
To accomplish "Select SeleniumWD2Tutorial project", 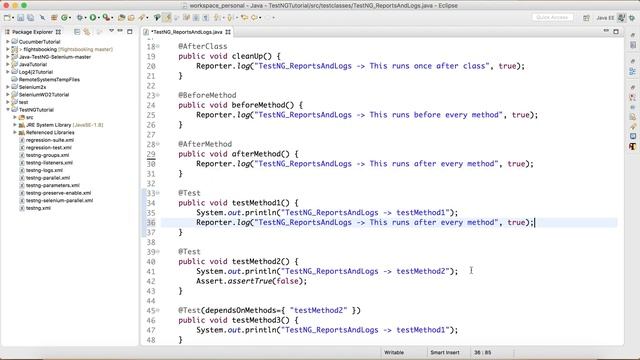I will click(x=44, y=94).
